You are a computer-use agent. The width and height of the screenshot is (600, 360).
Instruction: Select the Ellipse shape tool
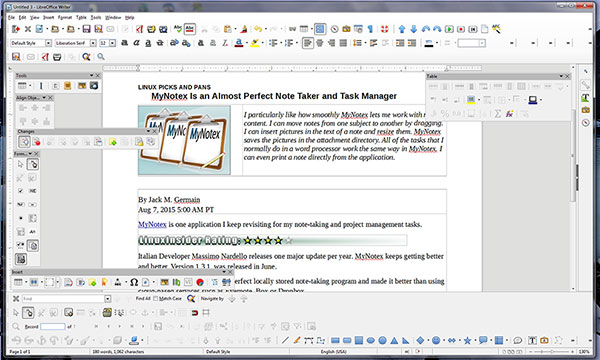click(x=370, y=340)
